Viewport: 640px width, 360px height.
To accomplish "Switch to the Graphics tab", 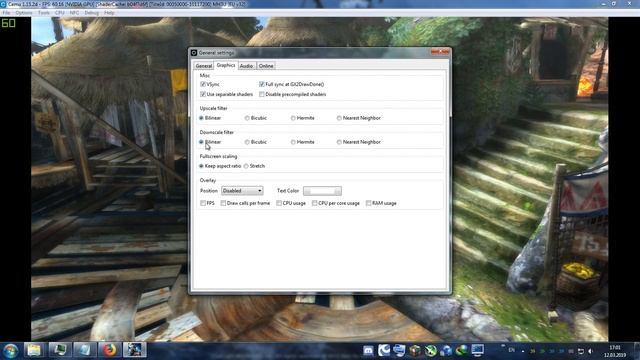I will click(226, 65).
